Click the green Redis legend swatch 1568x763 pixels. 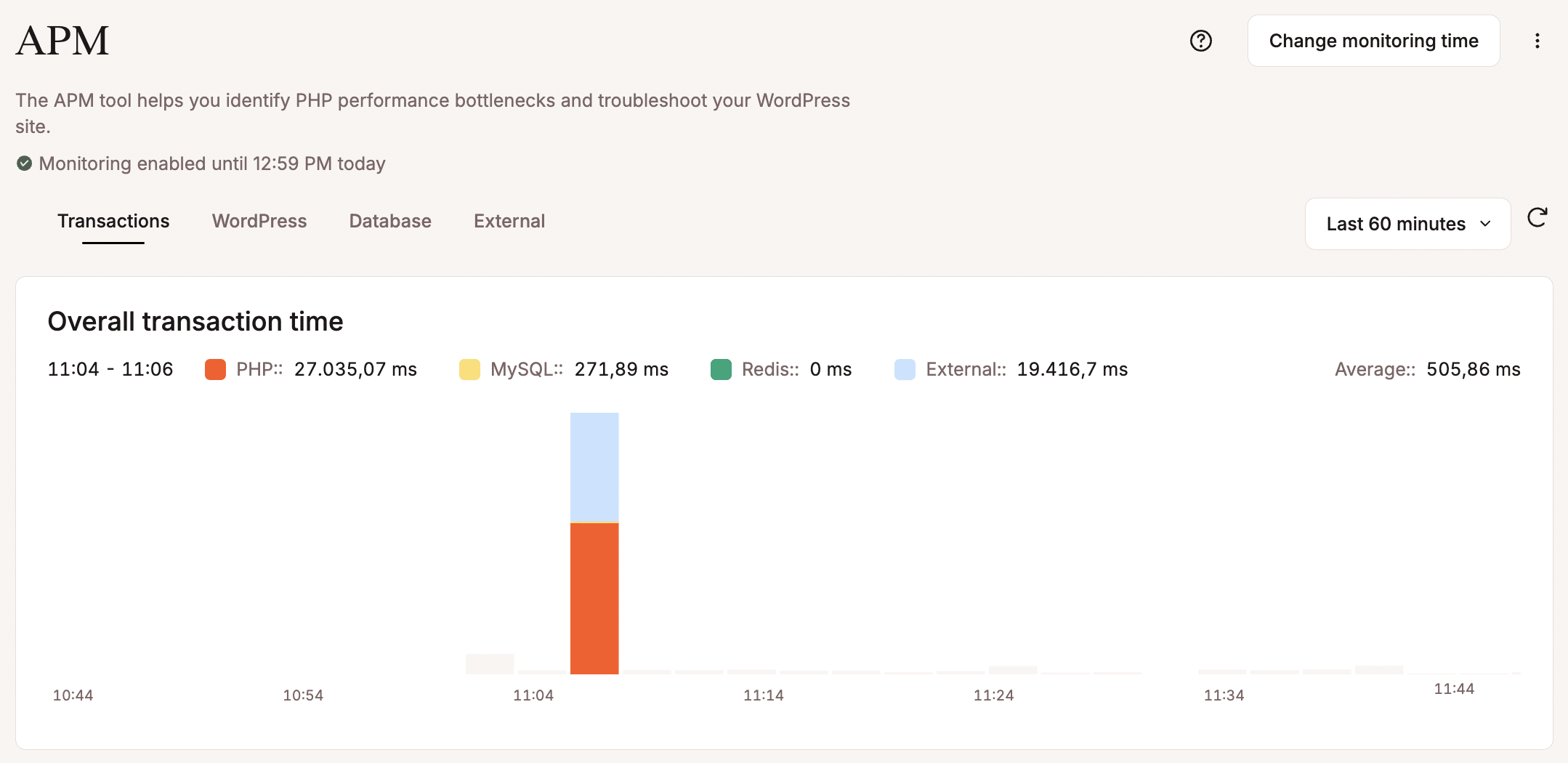tap(721, 369)
